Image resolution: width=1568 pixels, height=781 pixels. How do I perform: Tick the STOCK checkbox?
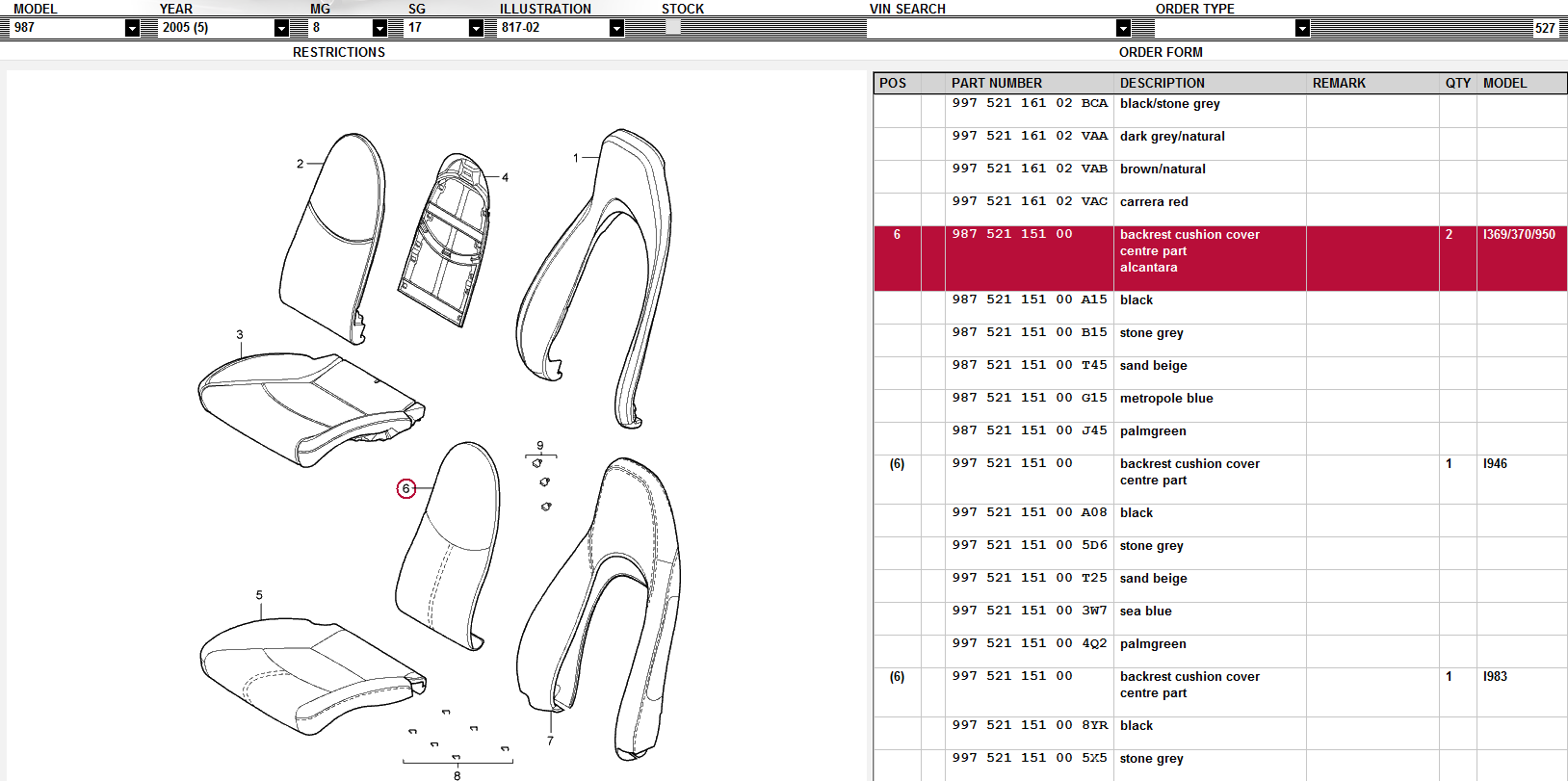(x=672, y=28)
